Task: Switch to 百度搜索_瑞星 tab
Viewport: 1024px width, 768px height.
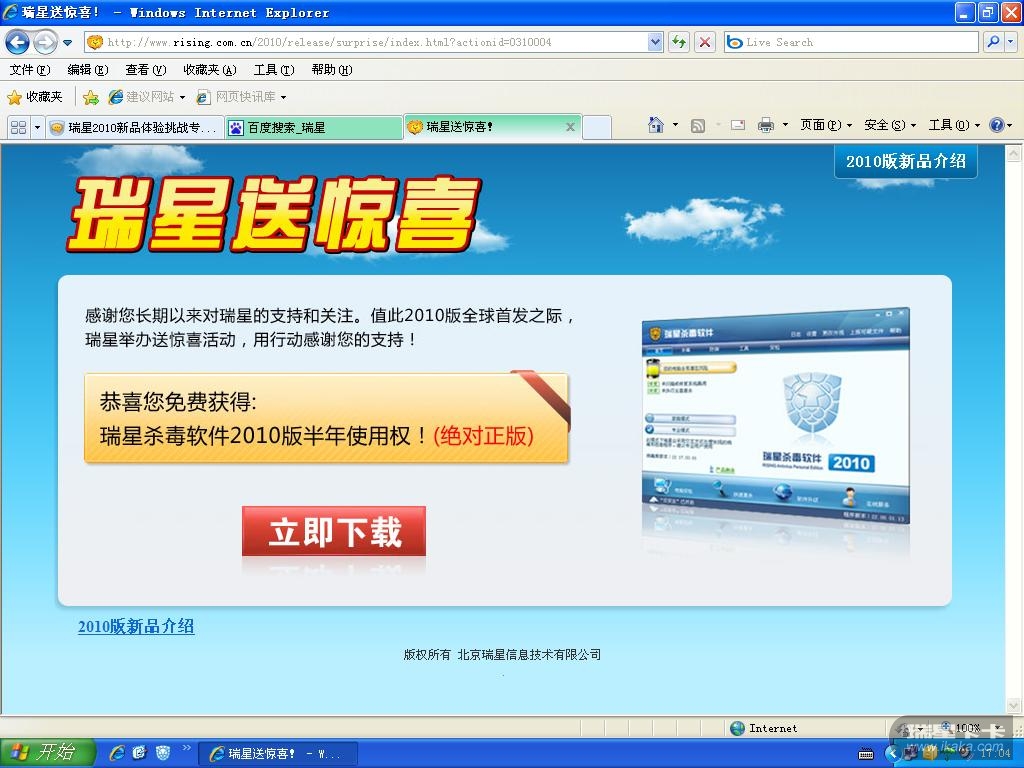Action: tap(313, 127)
